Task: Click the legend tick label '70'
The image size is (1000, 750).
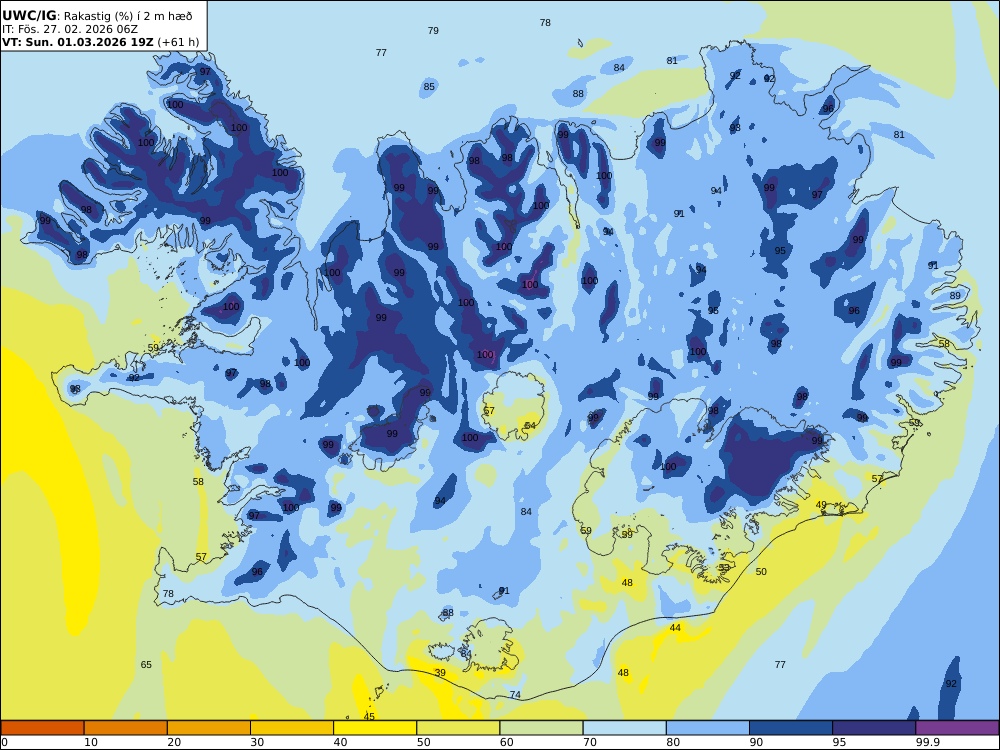Action: pos(590,742)
